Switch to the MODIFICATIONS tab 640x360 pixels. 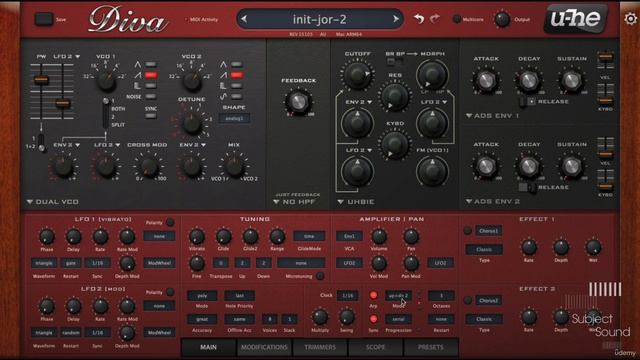point(264,347)
